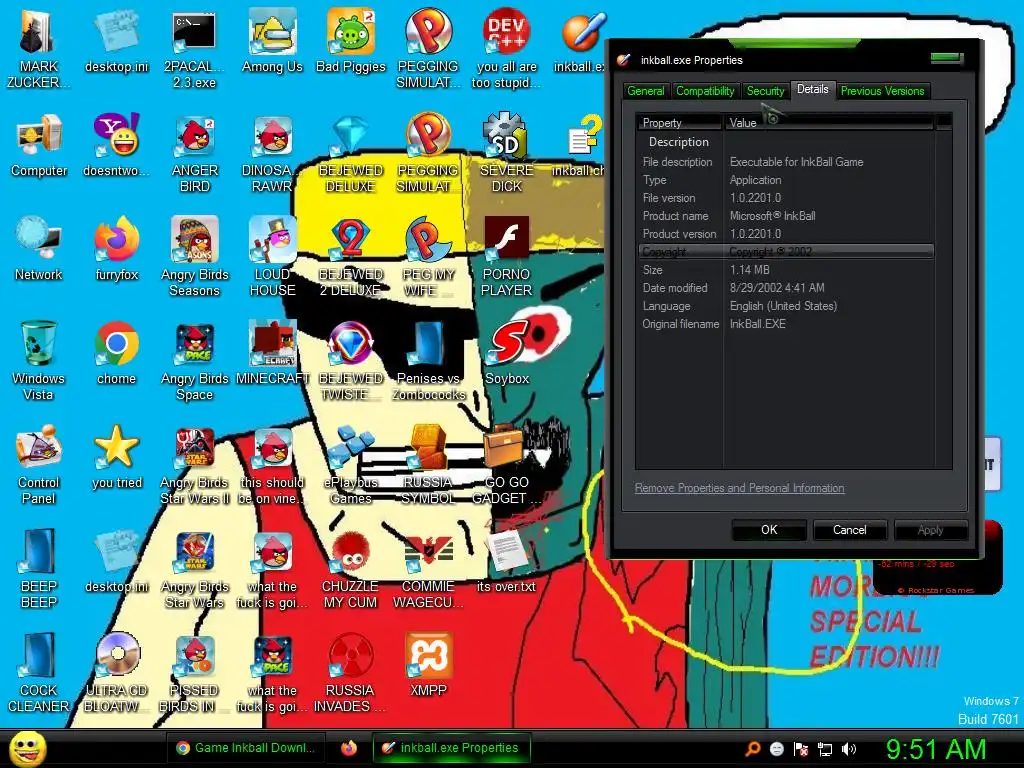Click the '8/29/2002 4:41 AM' date value
1024x768 pixels.
pos(777,288)
